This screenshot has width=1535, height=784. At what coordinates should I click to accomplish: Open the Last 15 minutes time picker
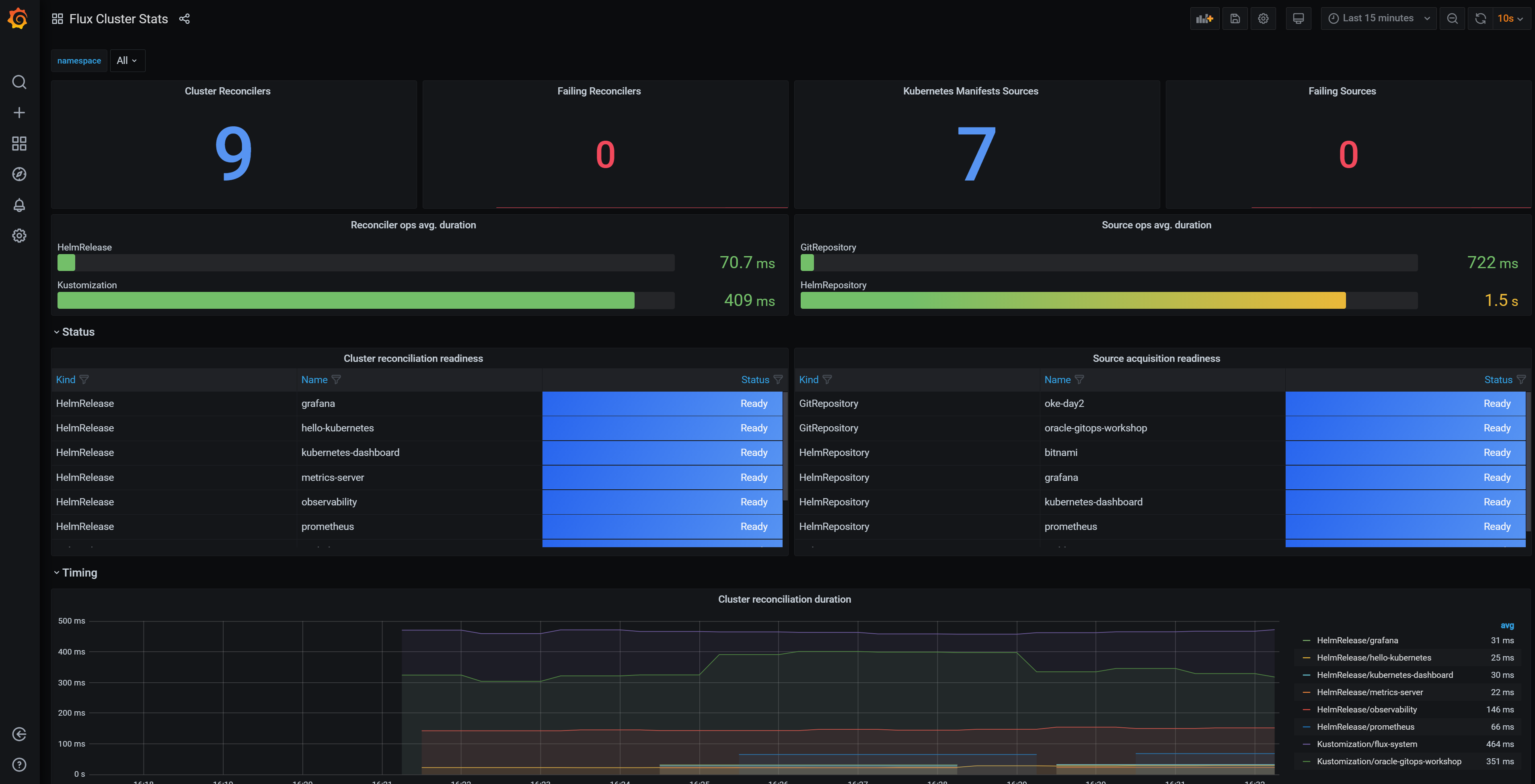(x=1378, y=18)
